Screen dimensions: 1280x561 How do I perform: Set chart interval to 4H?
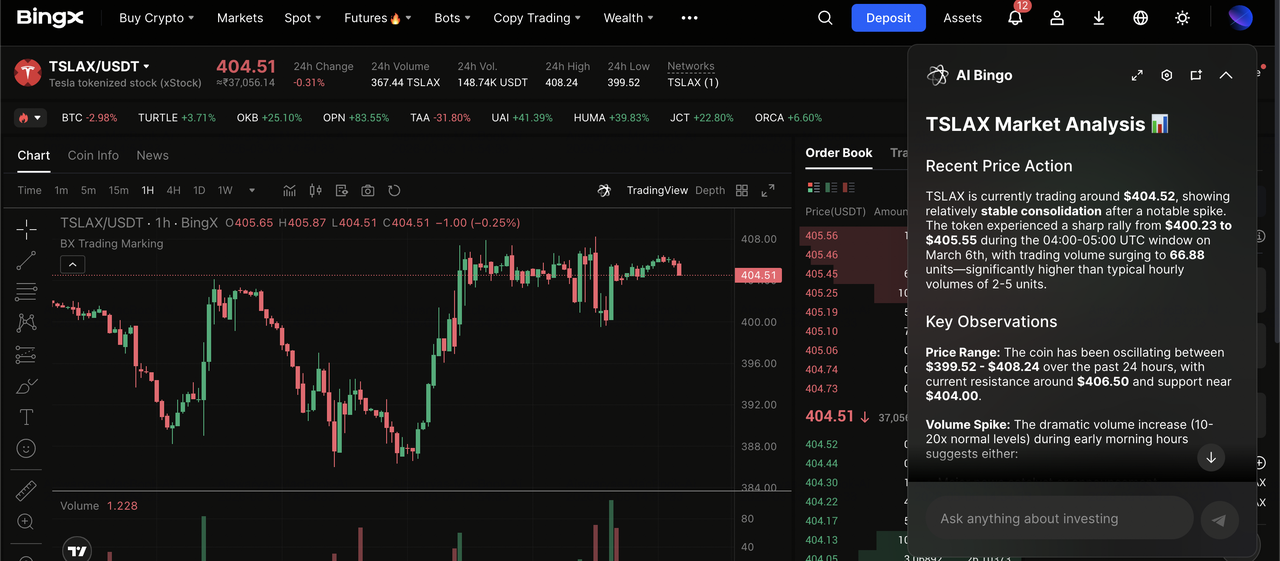coord(174,190)
